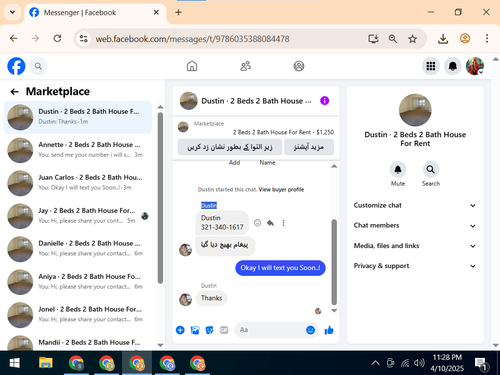Click the back arrow beside Marketplace
This screenshot has height=375, width=500.
point(14,92)
